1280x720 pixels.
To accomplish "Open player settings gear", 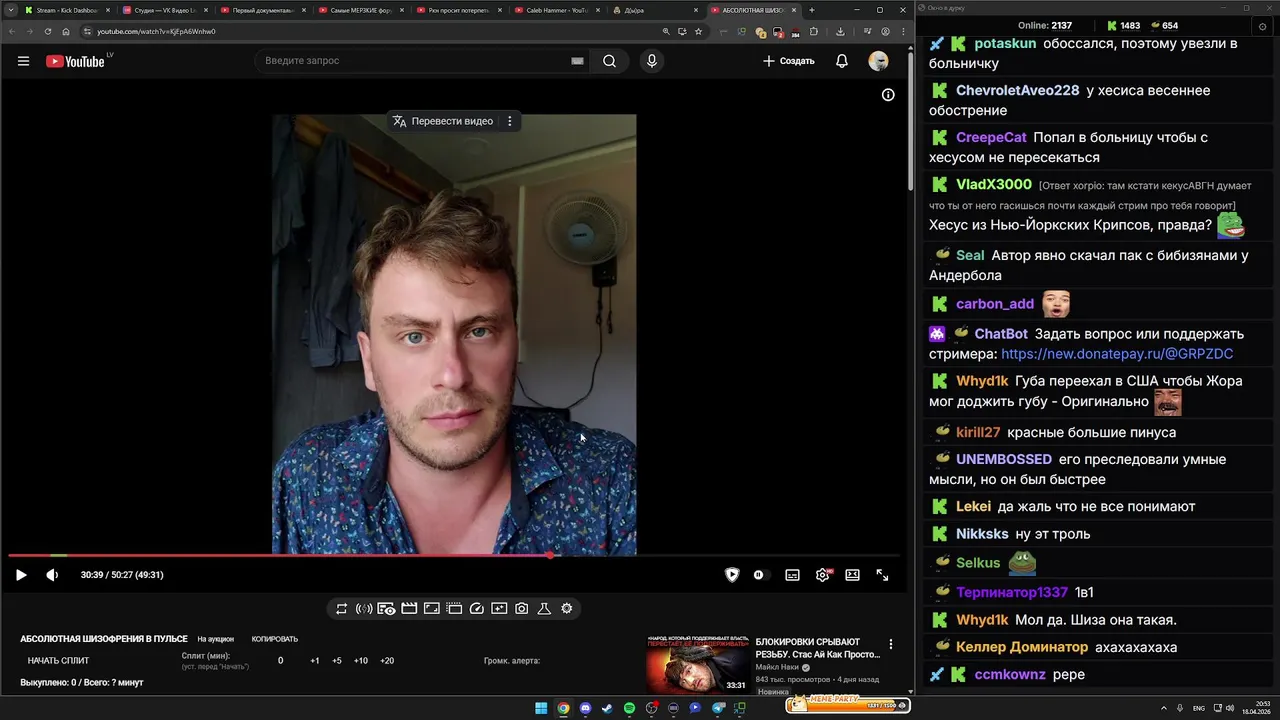I will tap(823, 575).
